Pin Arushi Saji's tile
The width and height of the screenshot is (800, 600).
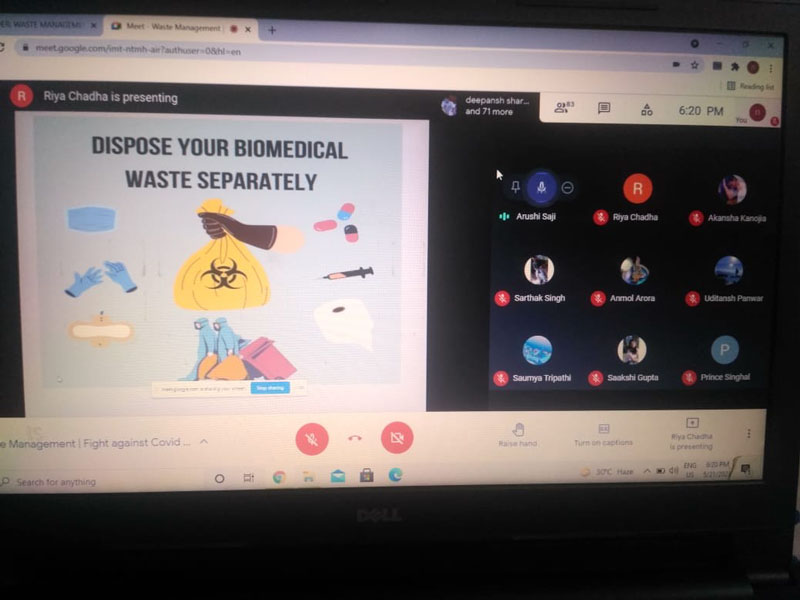click(515, 187)
